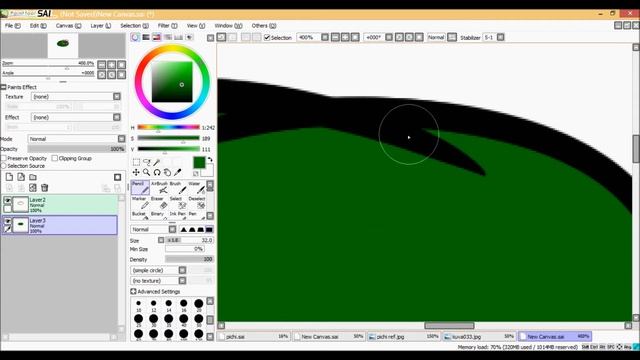640x360 pixels.
Task: Clear the selected layer contents
Action: (33, 188)
